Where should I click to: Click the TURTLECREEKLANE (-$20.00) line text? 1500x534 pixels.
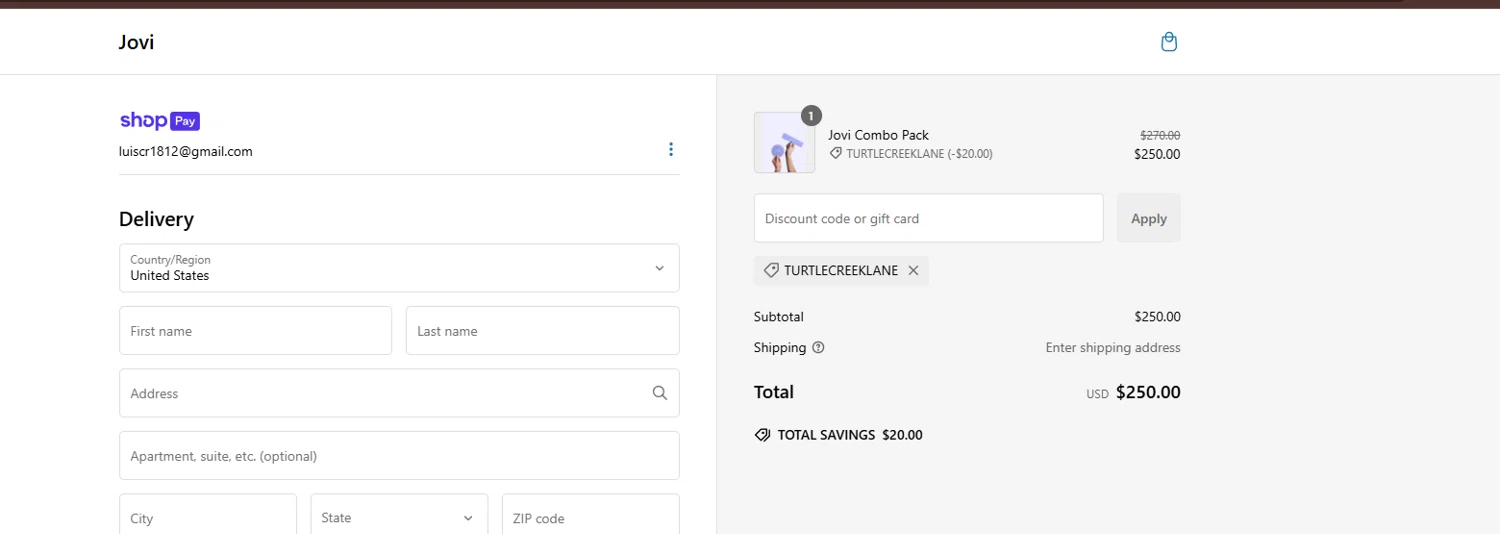pyautogui.click(x=919, y=154)
